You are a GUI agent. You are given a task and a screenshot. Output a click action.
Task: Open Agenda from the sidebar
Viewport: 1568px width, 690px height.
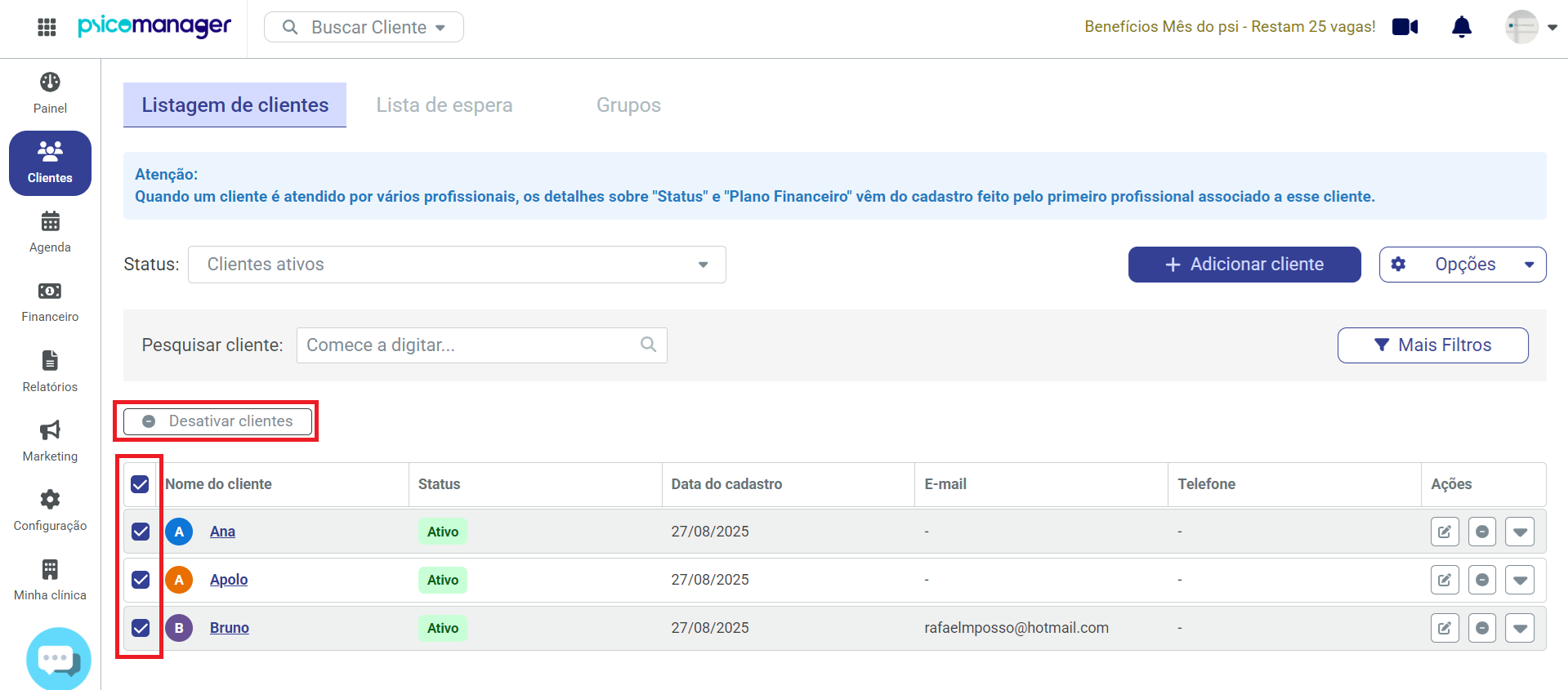(50, 233)
